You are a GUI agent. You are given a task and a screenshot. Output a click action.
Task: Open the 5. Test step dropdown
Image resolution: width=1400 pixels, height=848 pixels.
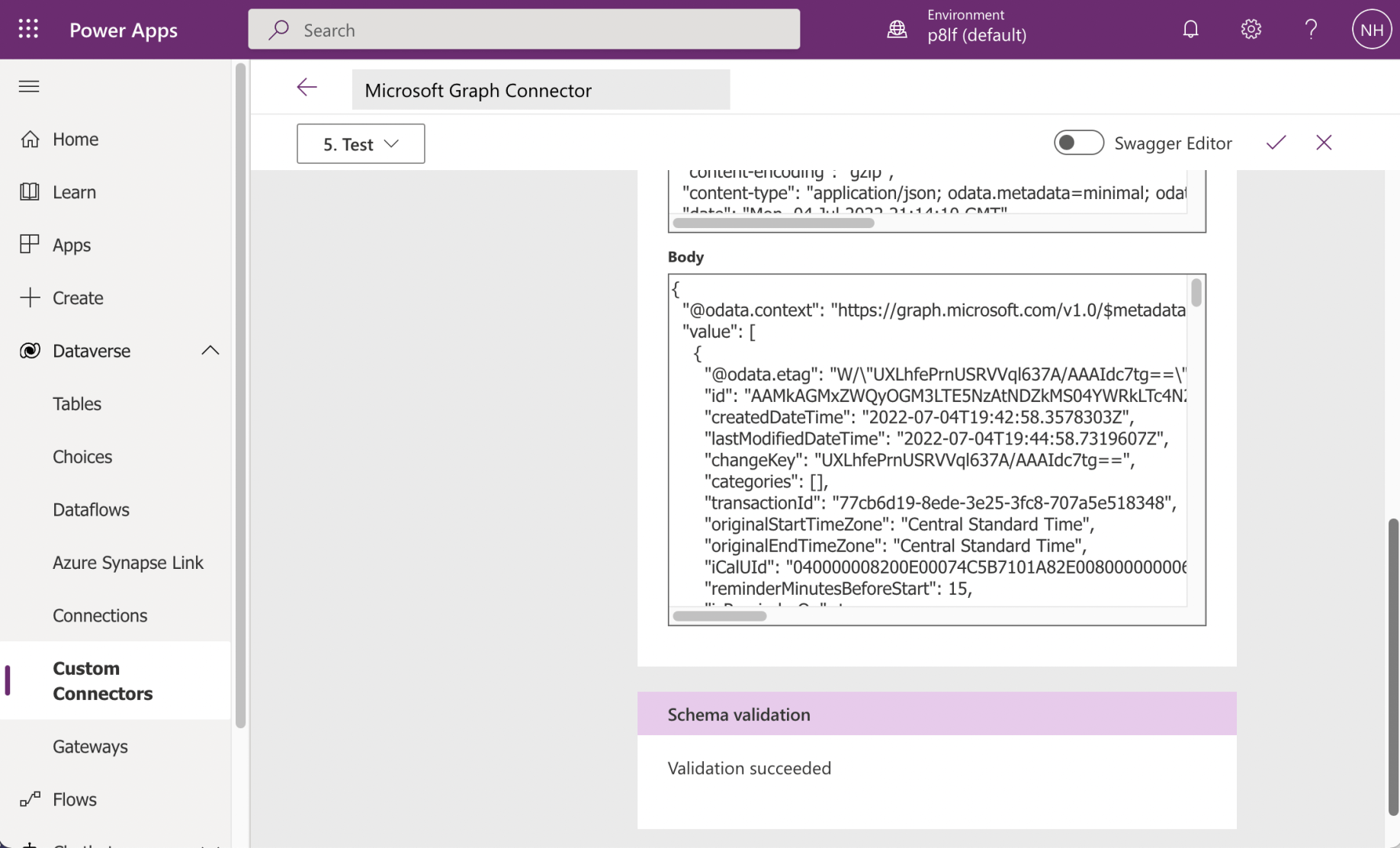click(361, 144)
